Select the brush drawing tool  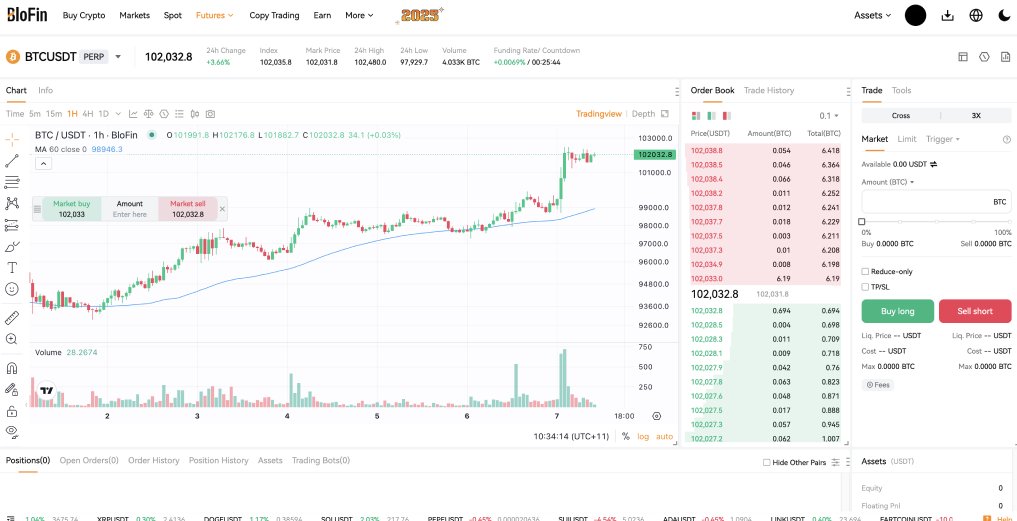11,247
